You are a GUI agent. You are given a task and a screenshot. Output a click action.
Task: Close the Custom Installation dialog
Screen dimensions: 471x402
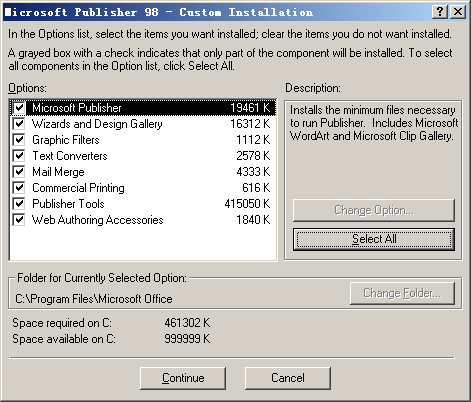tap(458, 12)
